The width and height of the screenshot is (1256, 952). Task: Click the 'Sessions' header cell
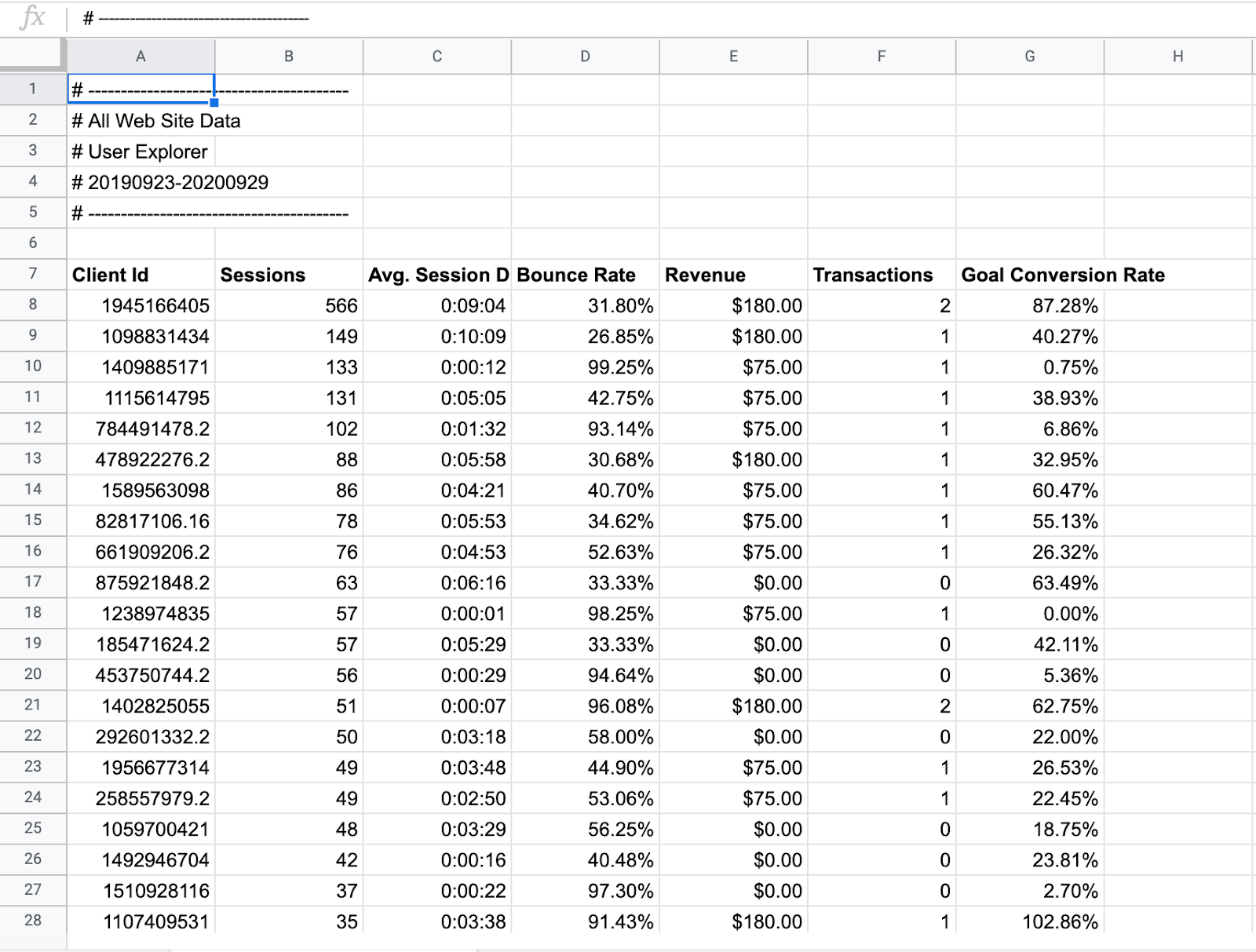289,275
